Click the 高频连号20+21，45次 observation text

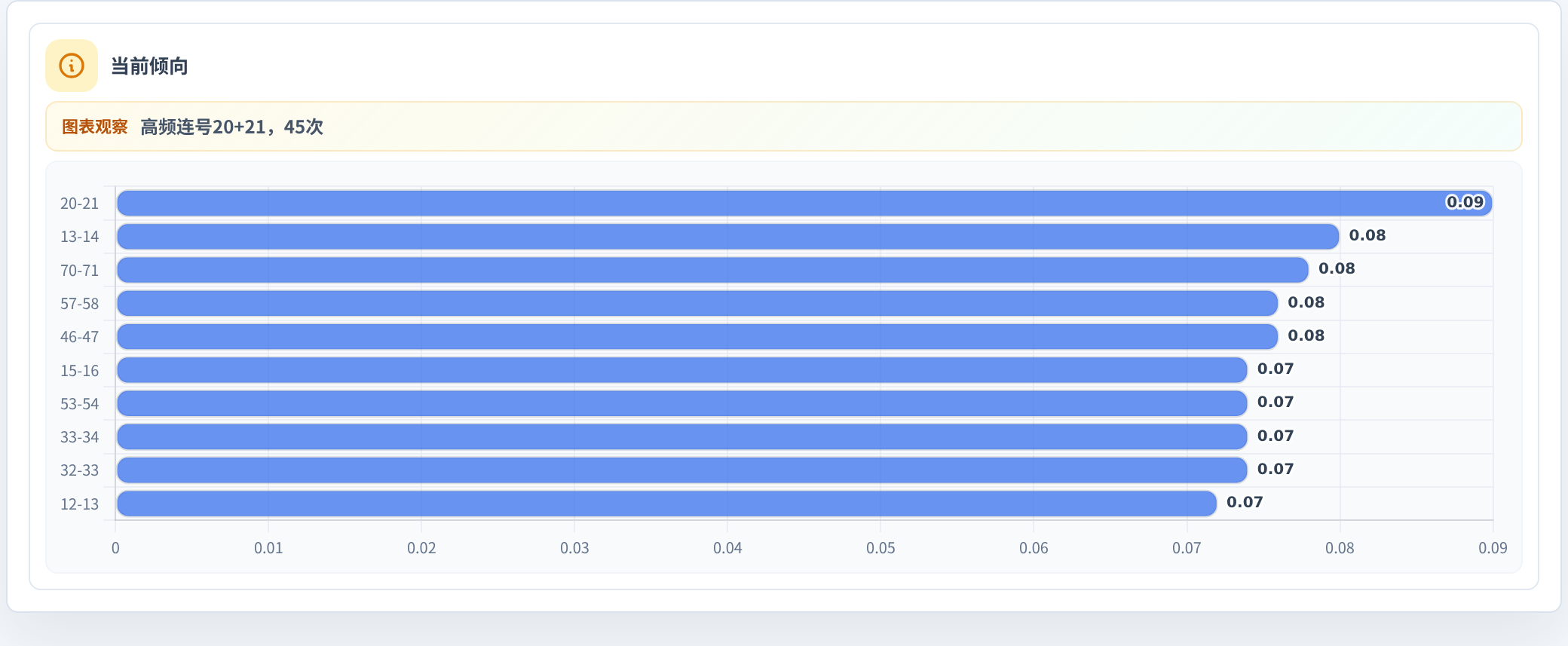pyautogui.click(x=231, y=127)
